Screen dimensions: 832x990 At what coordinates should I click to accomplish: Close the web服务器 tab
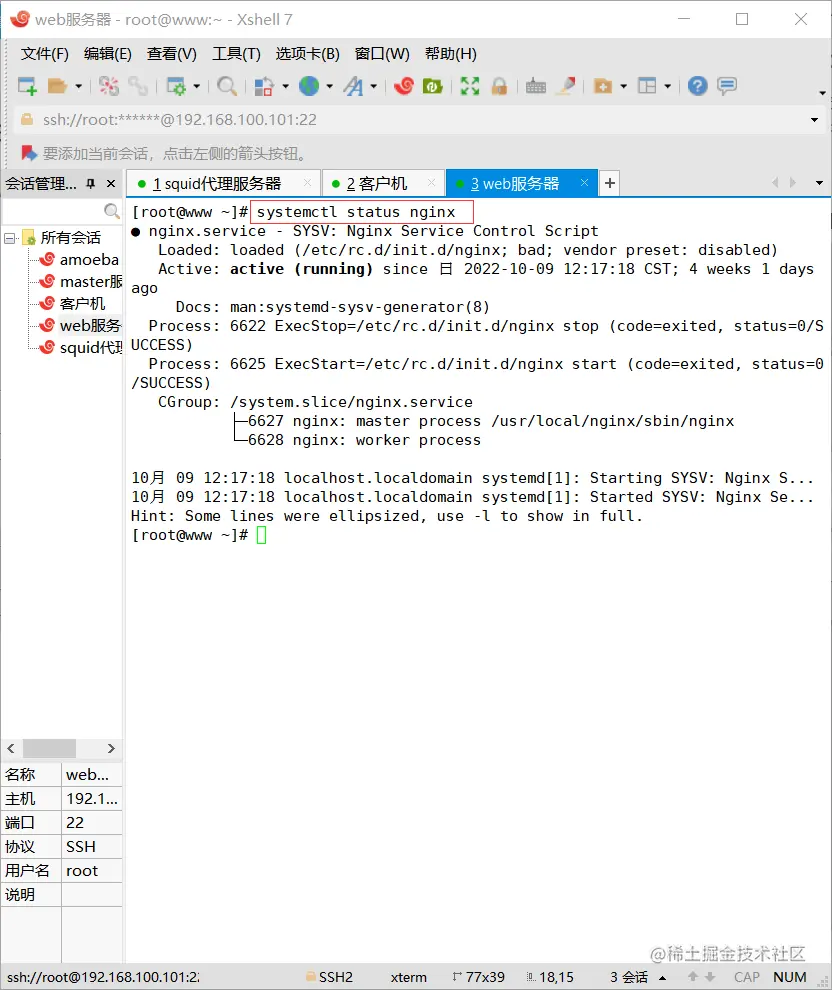(585, 183)
